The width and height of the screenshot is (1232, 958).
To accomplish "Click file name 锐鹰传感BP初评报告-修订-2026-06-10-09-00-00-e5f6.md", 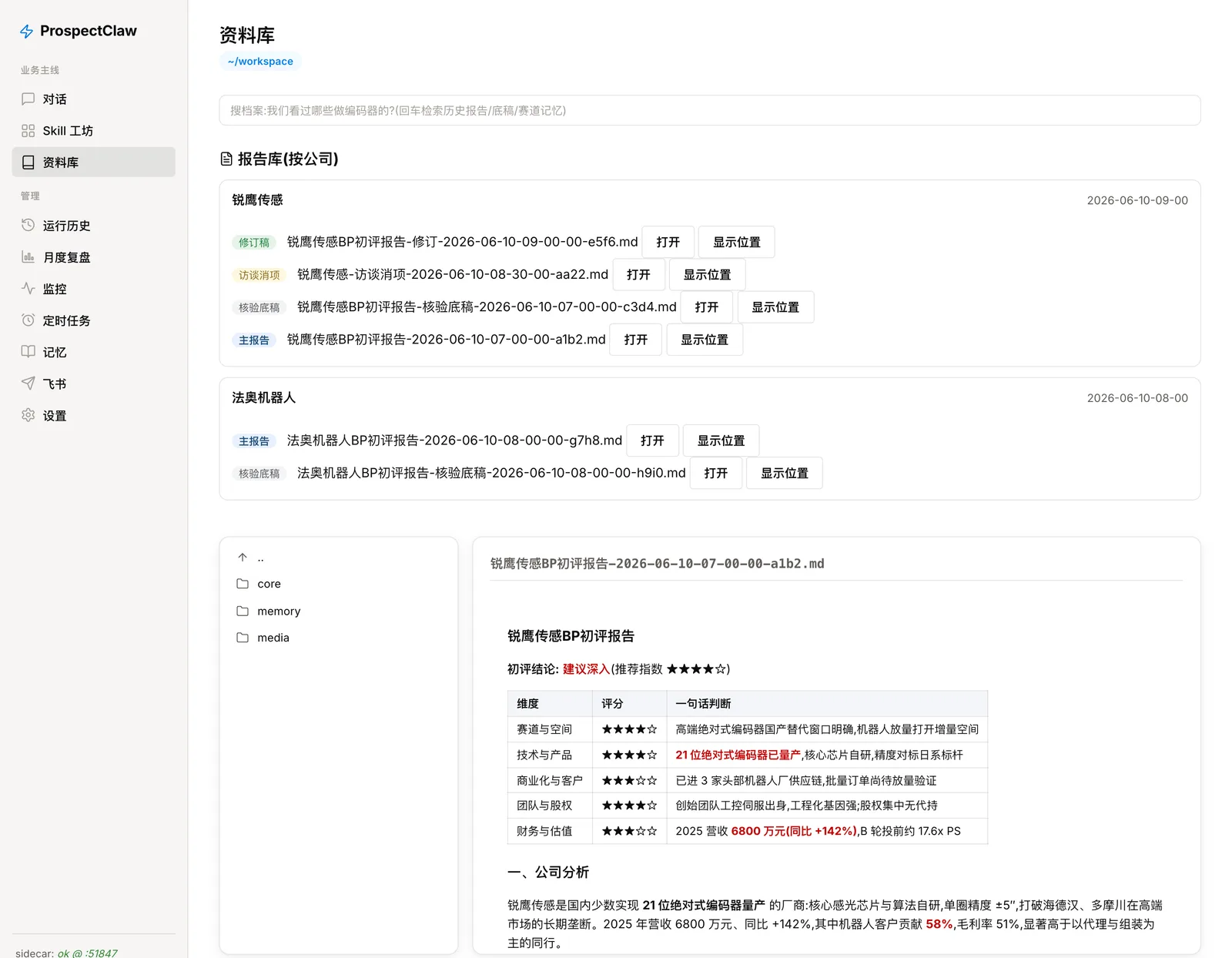I will tap(463, 242).
